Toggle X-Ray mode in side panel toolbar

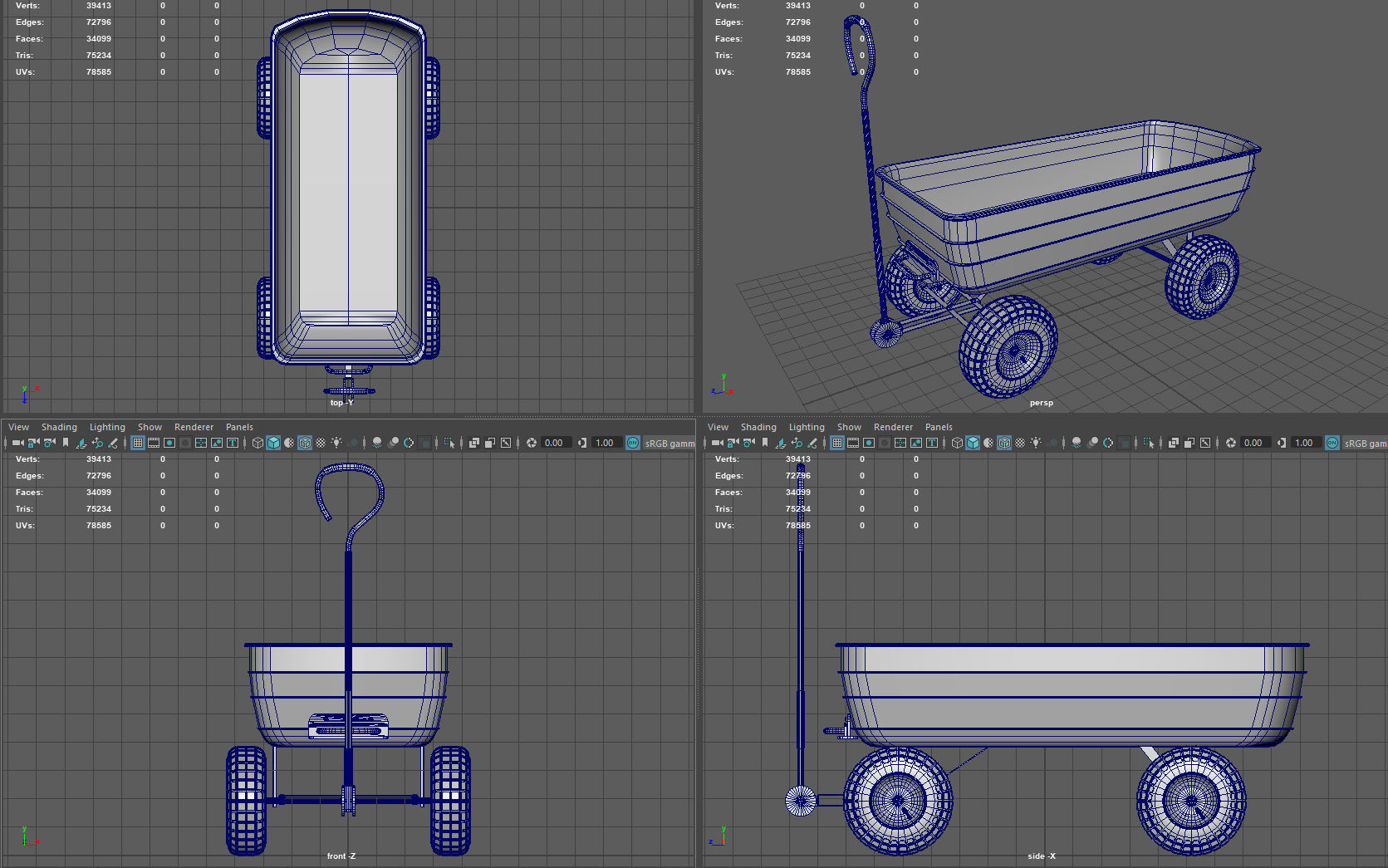(1174, 443)
